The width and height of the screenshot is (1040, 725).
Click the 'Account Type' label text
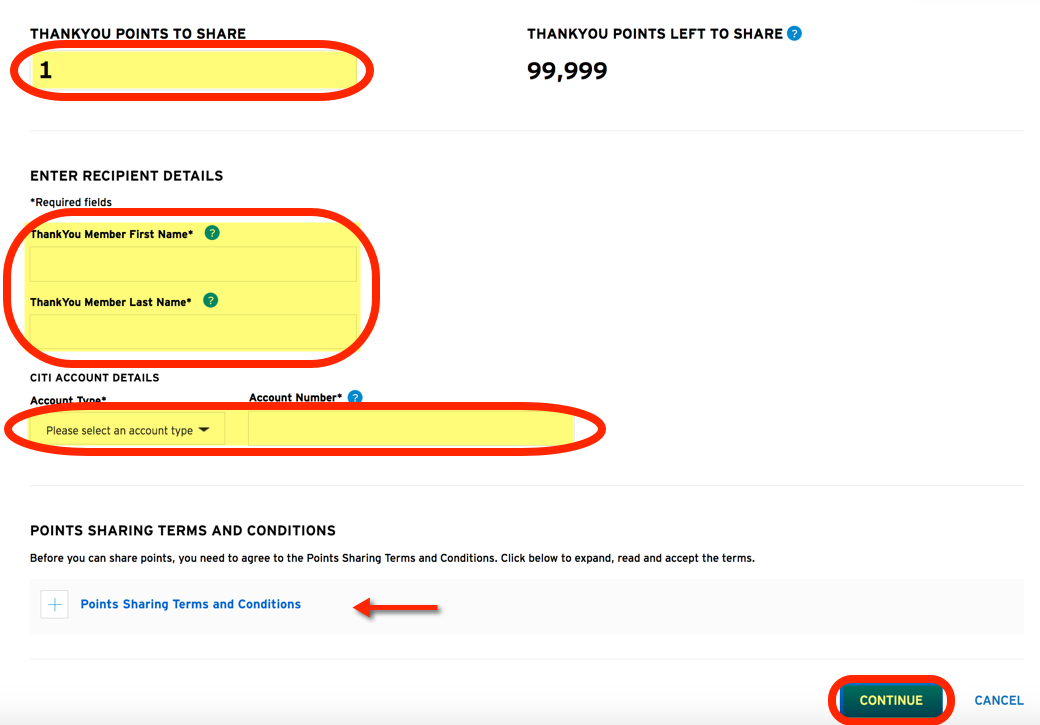point(68,400)
